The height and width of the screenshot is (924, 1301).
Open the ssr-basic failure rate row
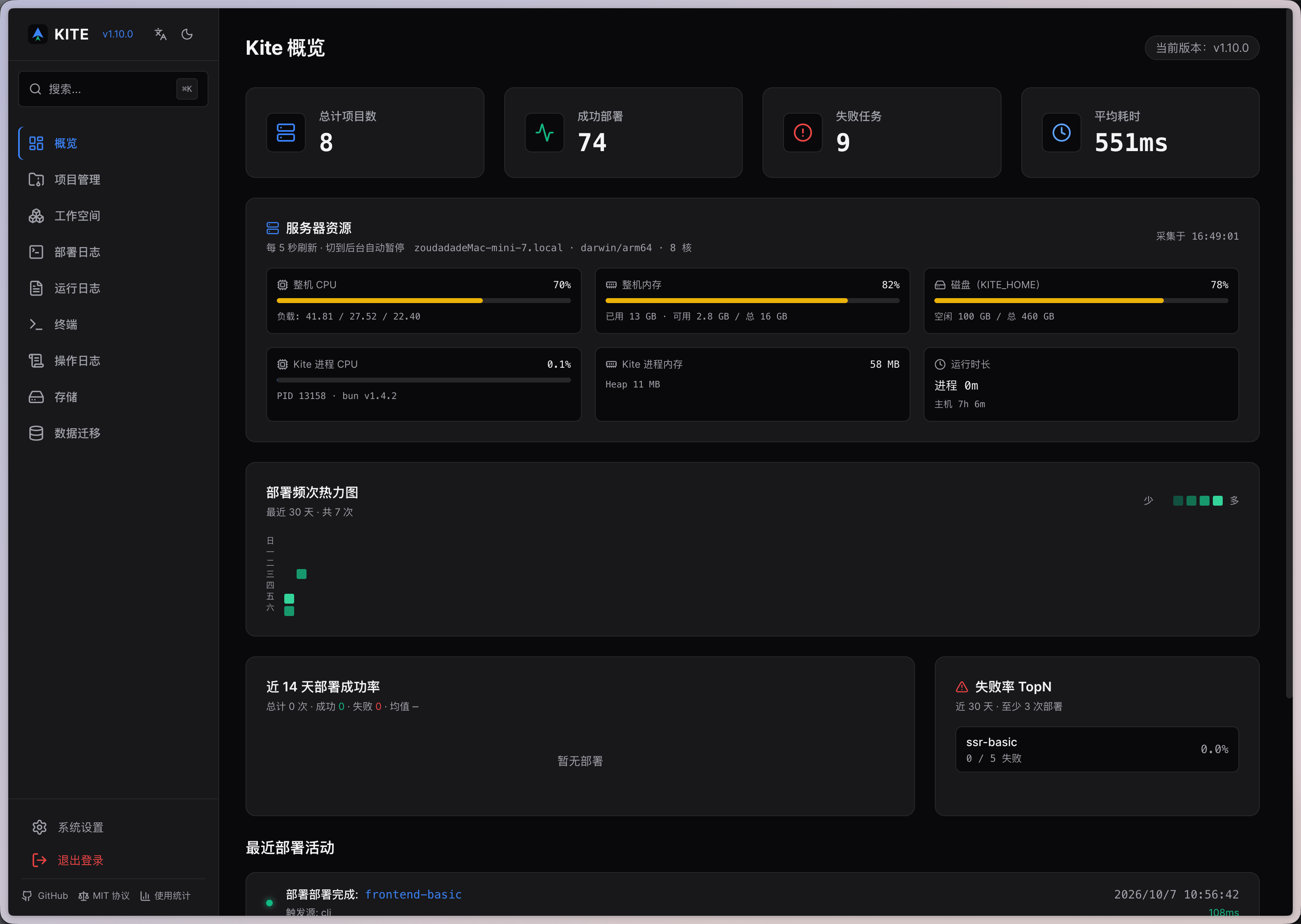tap(1097, 749)
